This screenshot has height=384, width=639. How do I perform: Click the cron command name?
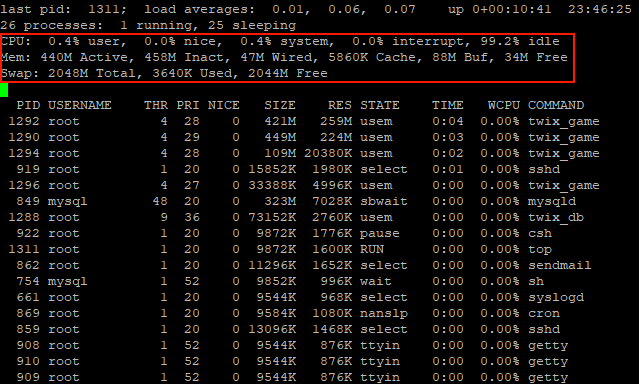coord(544,313)
